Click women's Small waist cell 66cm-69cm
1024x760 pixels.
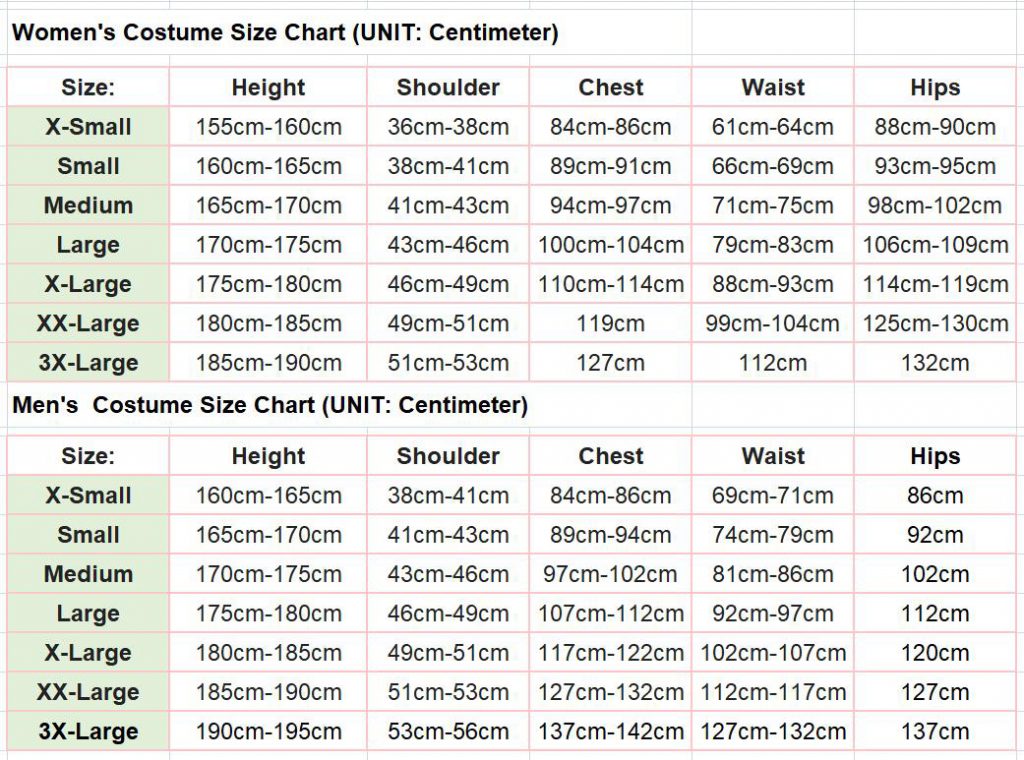(x=773, y=167)
